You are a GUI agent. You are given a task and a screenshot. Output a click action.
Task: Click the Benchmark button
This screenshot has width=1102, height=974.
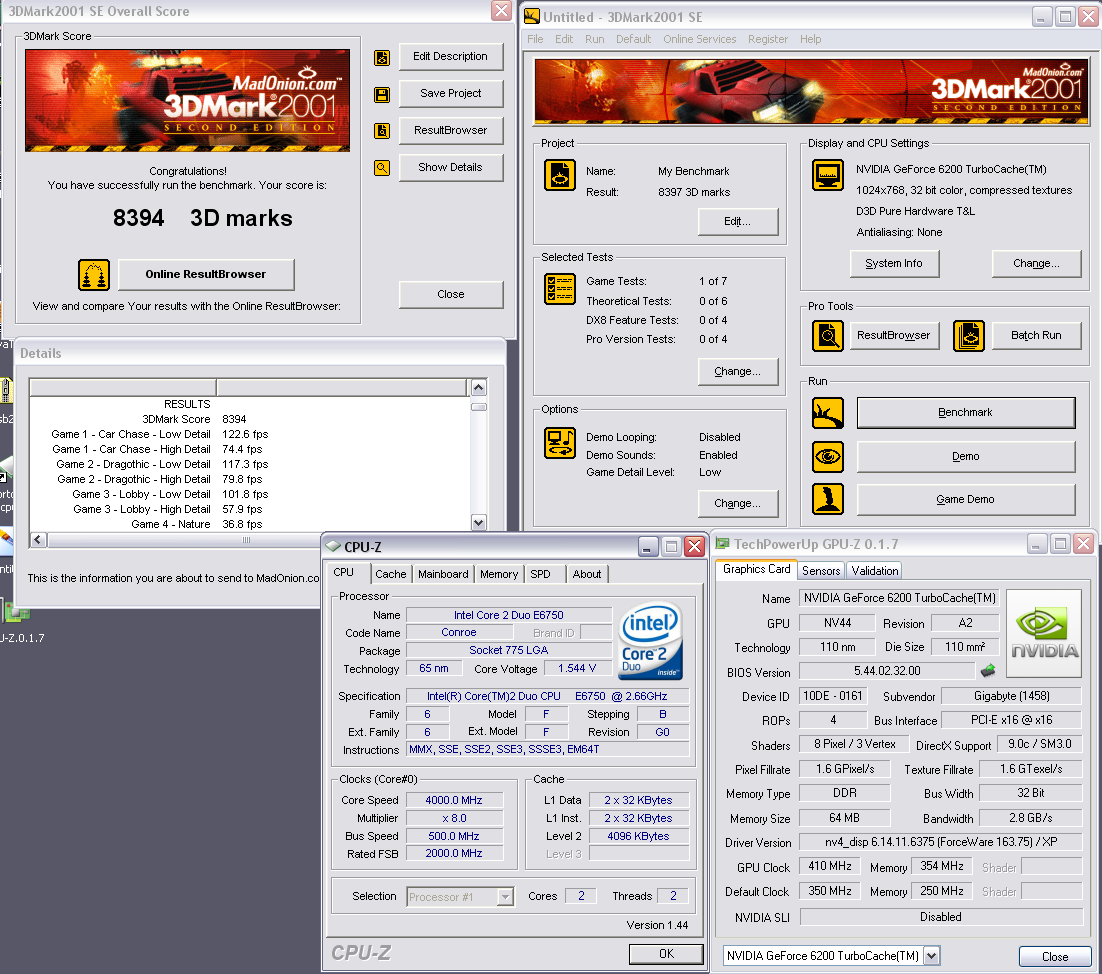pyautogui.click(x=966, y=413)
